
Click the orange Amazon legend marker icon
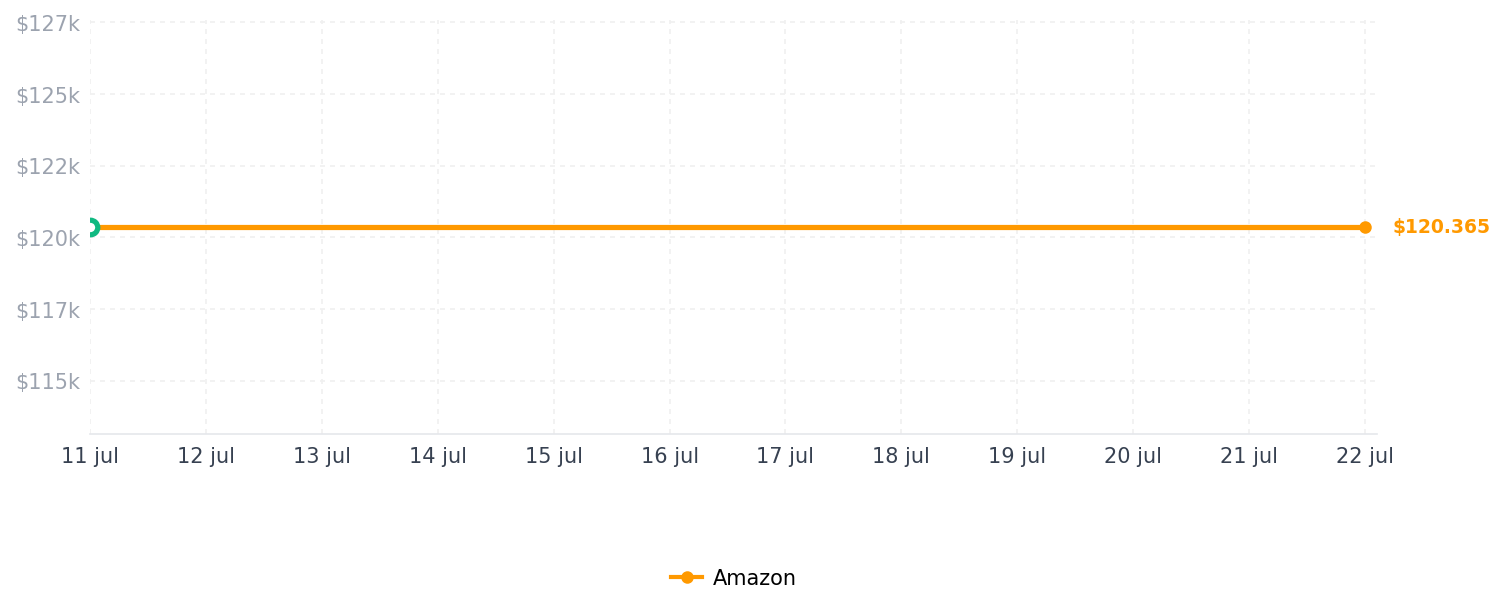[686, 578]
